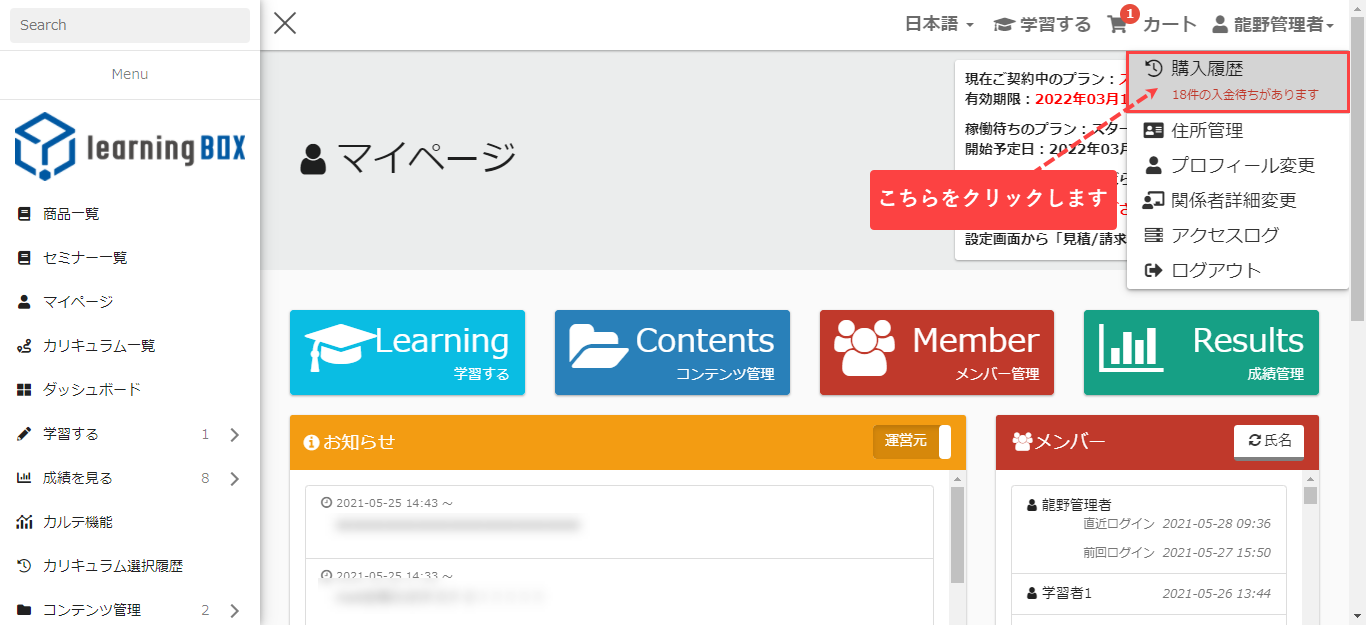Open the Results 成績管理 tile
This screenshot has height=625, width=1366.
pyautogui.click(x=1201, y=352)
